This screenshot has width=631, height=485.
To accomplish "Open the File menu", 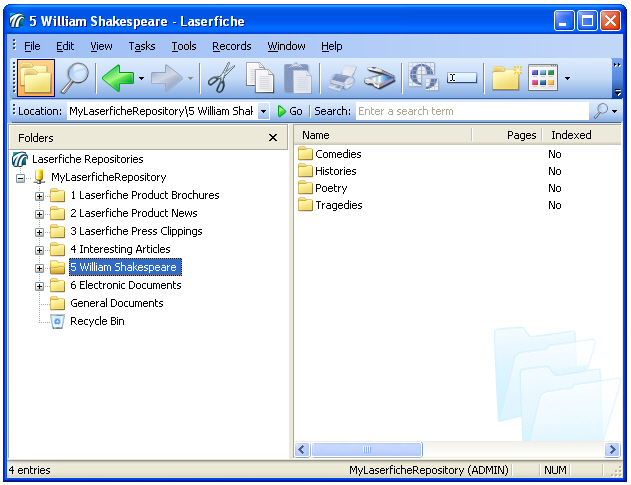I will click(32, 46).
